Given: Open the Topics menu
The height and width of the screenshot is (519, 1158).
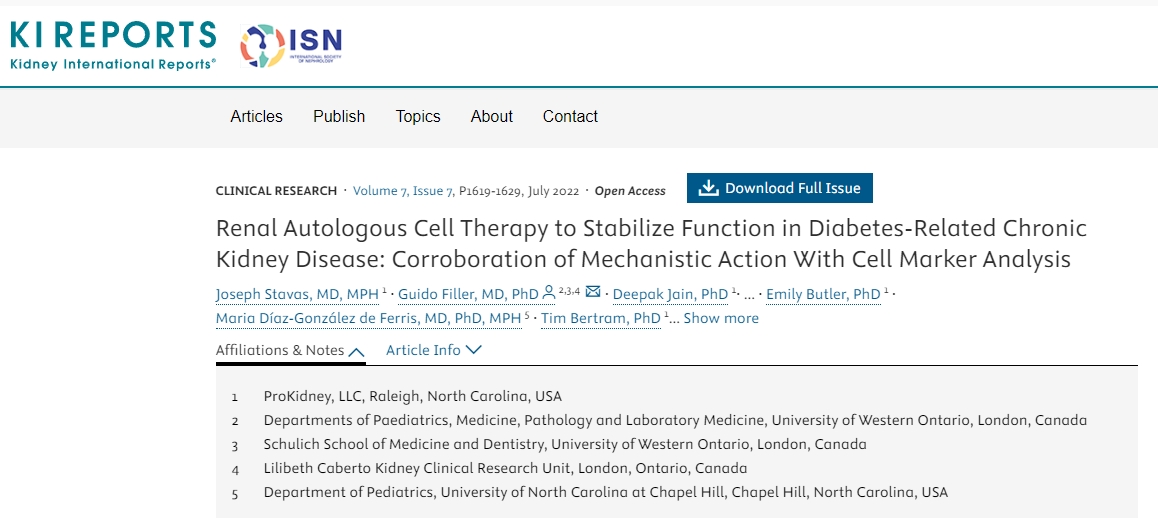Looking at the screenshot, I should (x=418, y=116).
